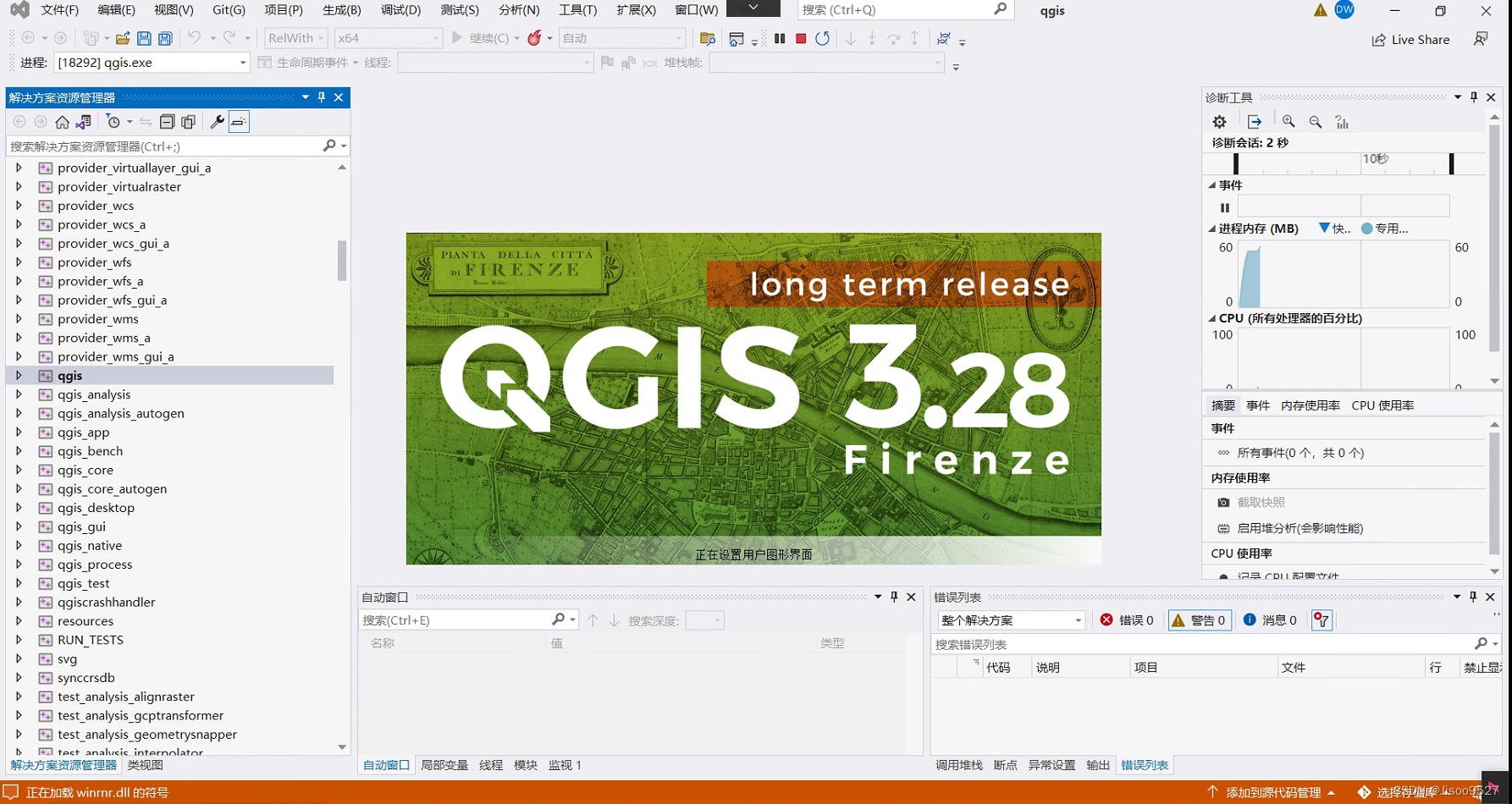Expand the qgis_core tree node
This screenshot has height=804, width=1512.
19,470
